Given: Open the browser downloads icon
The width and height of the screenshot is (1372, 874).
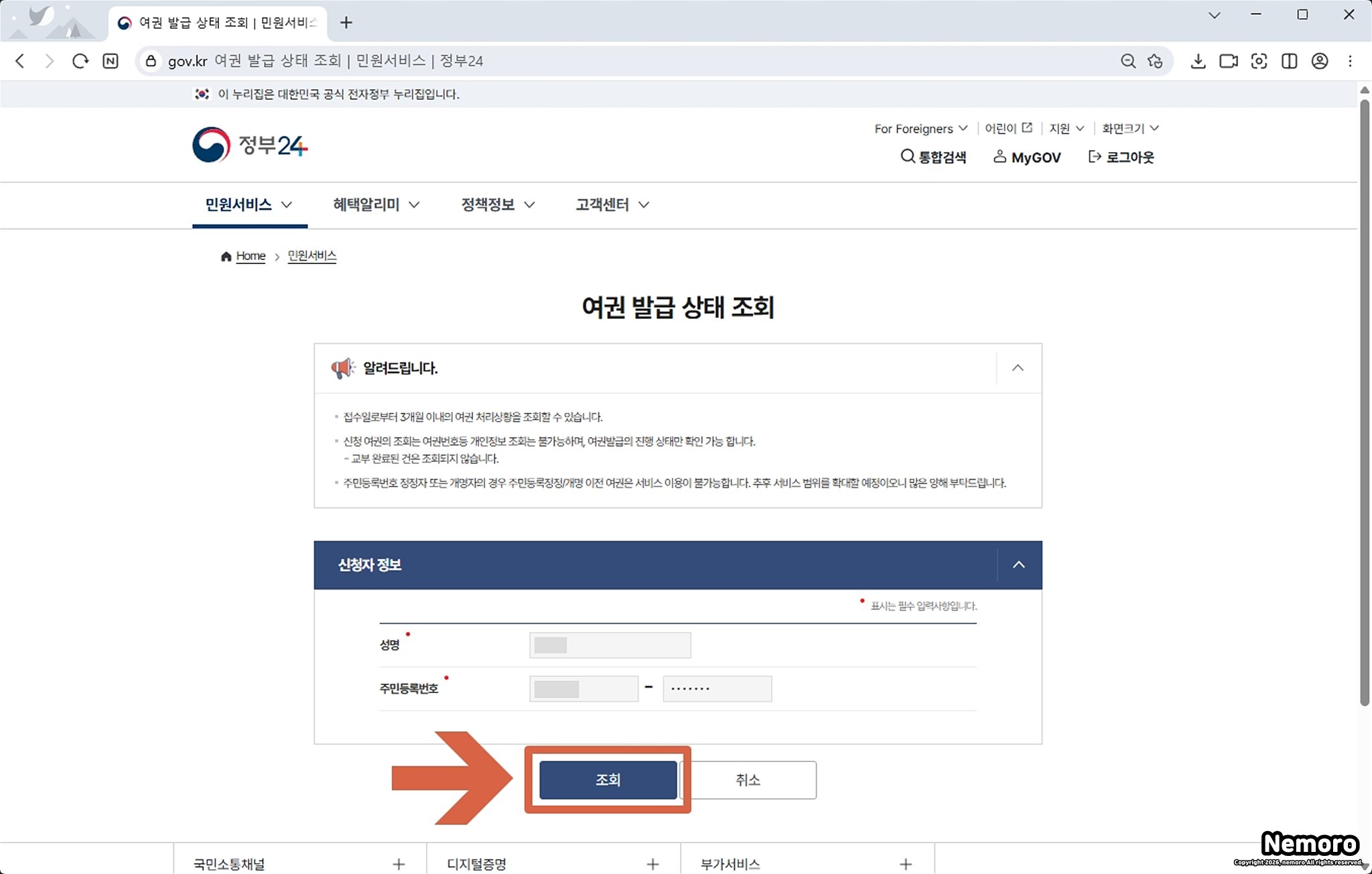Looking at the screenshot, I should (x=1198, y=61).
